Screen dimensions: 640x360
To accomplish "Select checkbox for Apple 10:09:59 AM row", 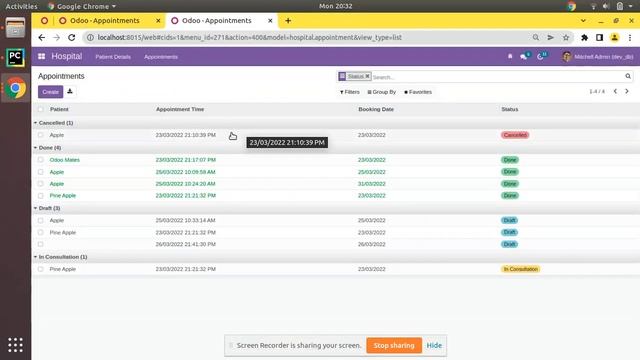I will pos(40,172).
